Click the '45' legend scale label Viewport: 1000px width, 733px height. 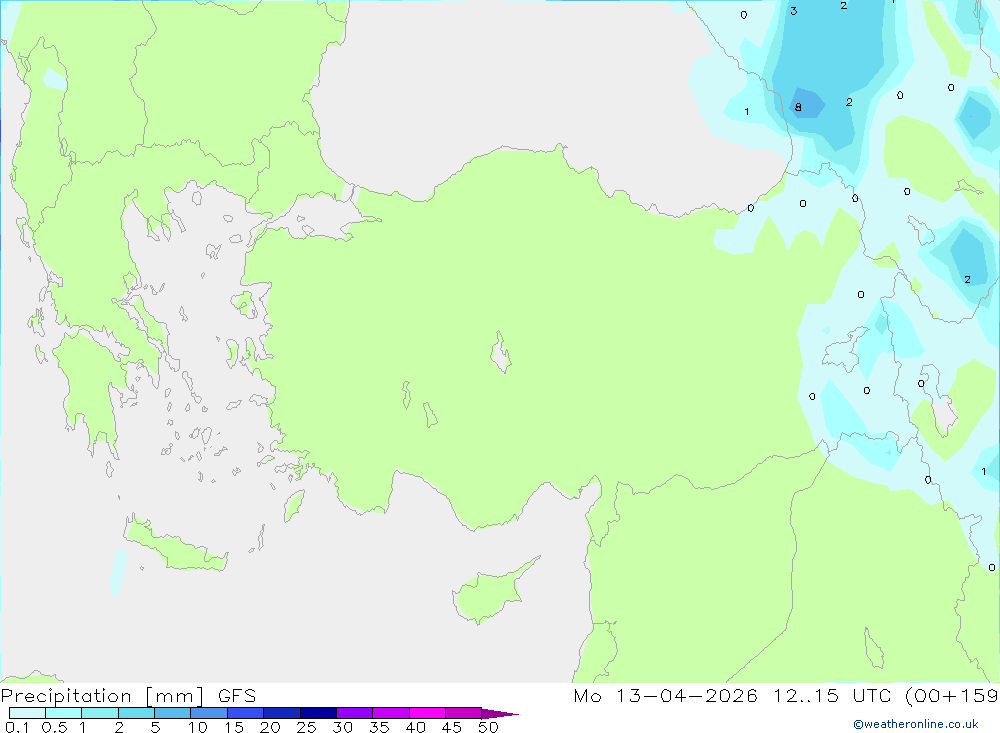pyautogui.click(x=452, y=727)
